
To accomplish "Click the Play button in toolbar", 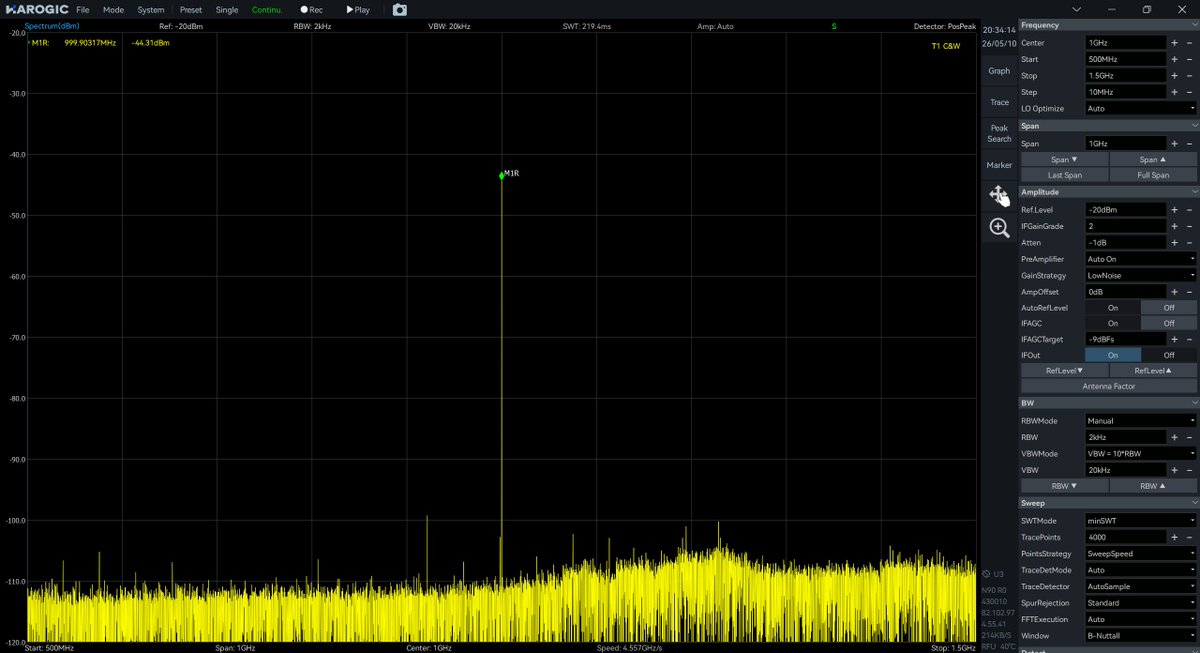I will tap(358, 10).
